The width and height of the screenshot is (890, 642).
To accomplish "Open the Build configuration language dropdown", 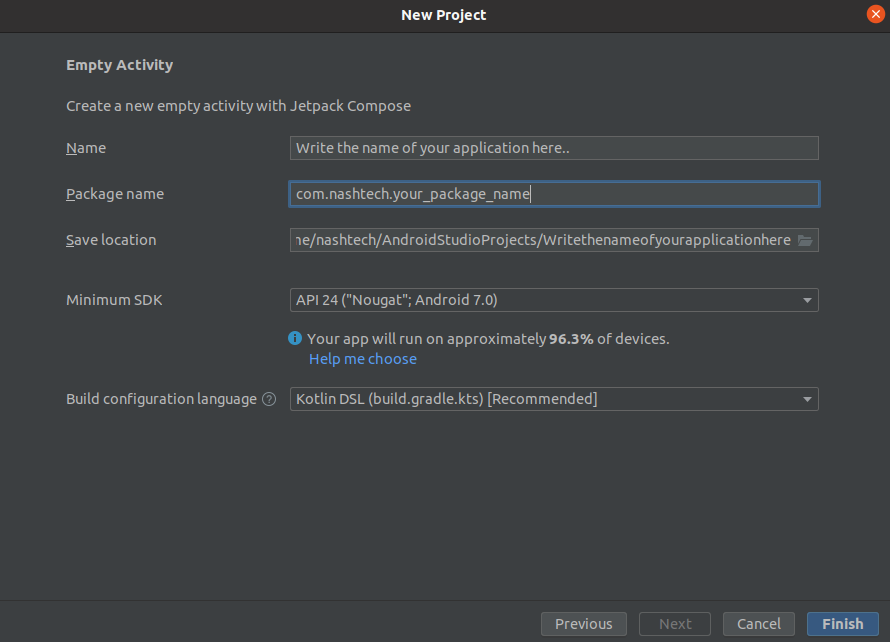I will click(553, 399).
